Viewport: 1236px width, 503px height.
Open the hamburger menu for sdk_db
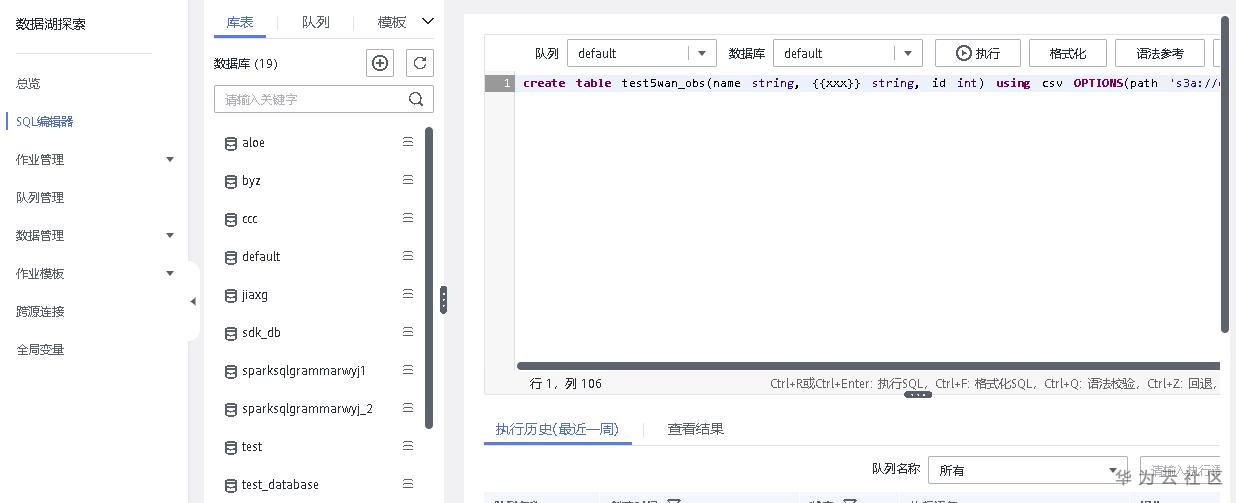[408, 332]
